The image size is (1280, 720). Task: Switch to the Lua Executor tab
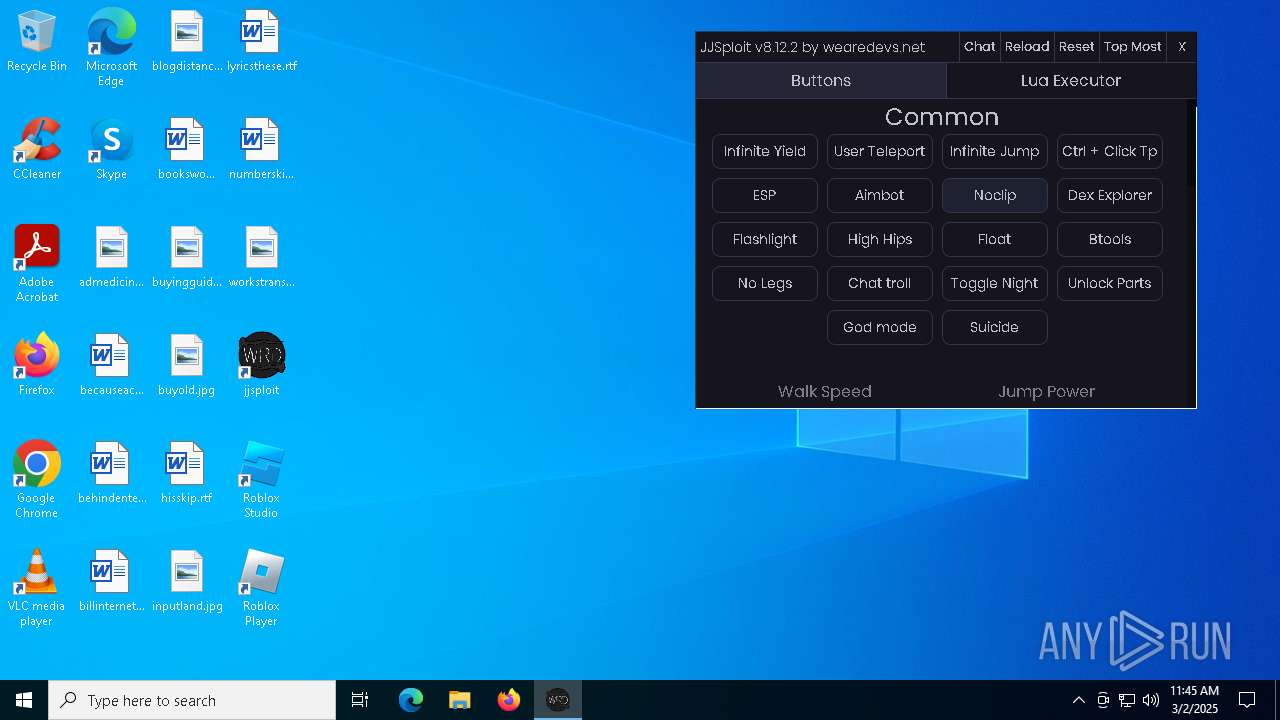coord(1071,81)
